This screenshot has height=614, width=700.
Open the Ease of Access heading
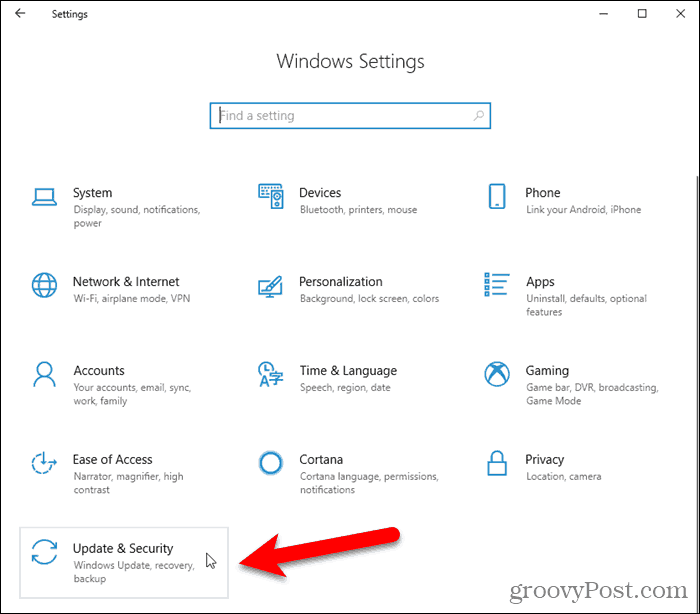point(112,459)
